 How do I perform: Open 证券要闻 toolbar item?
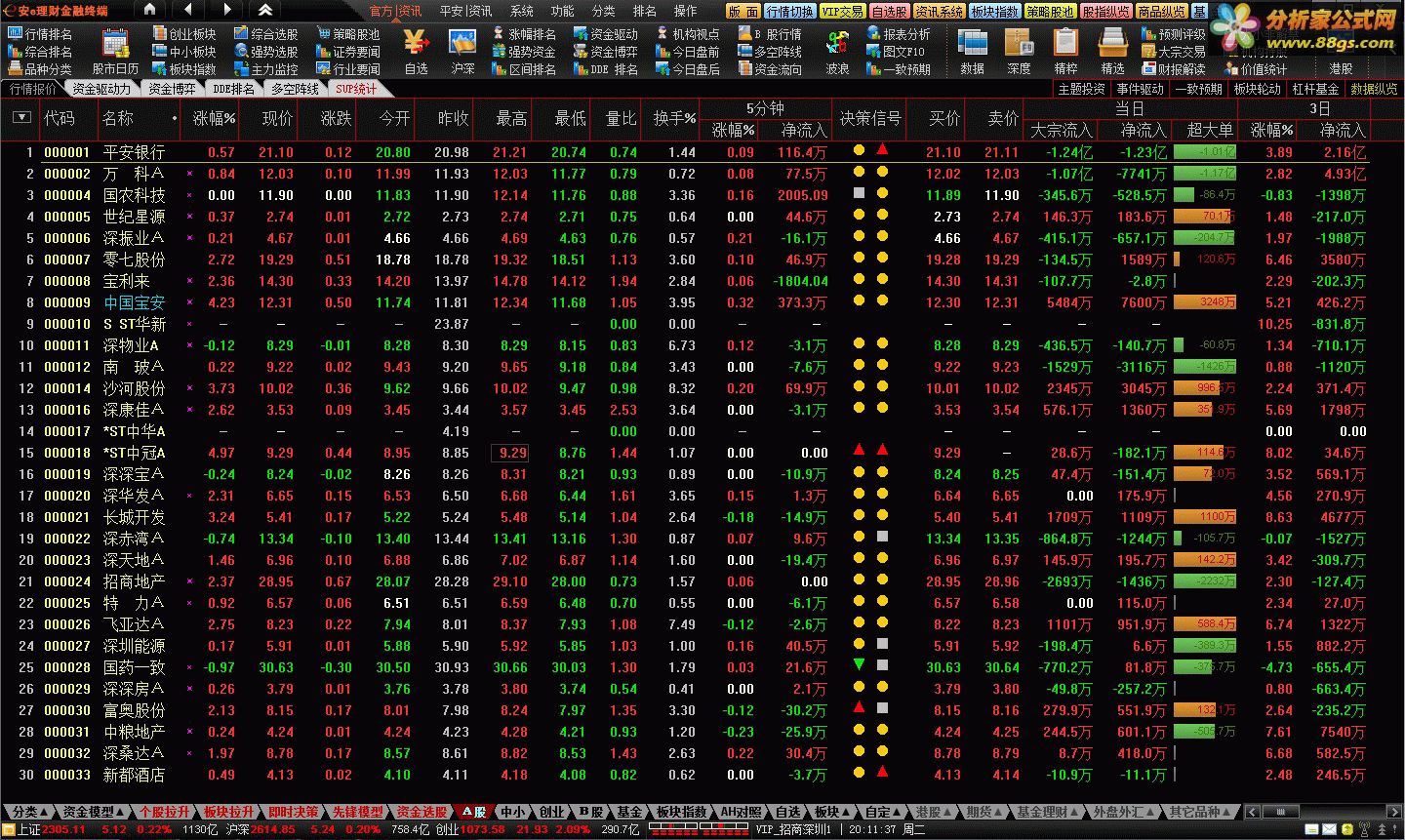[348, 52]
